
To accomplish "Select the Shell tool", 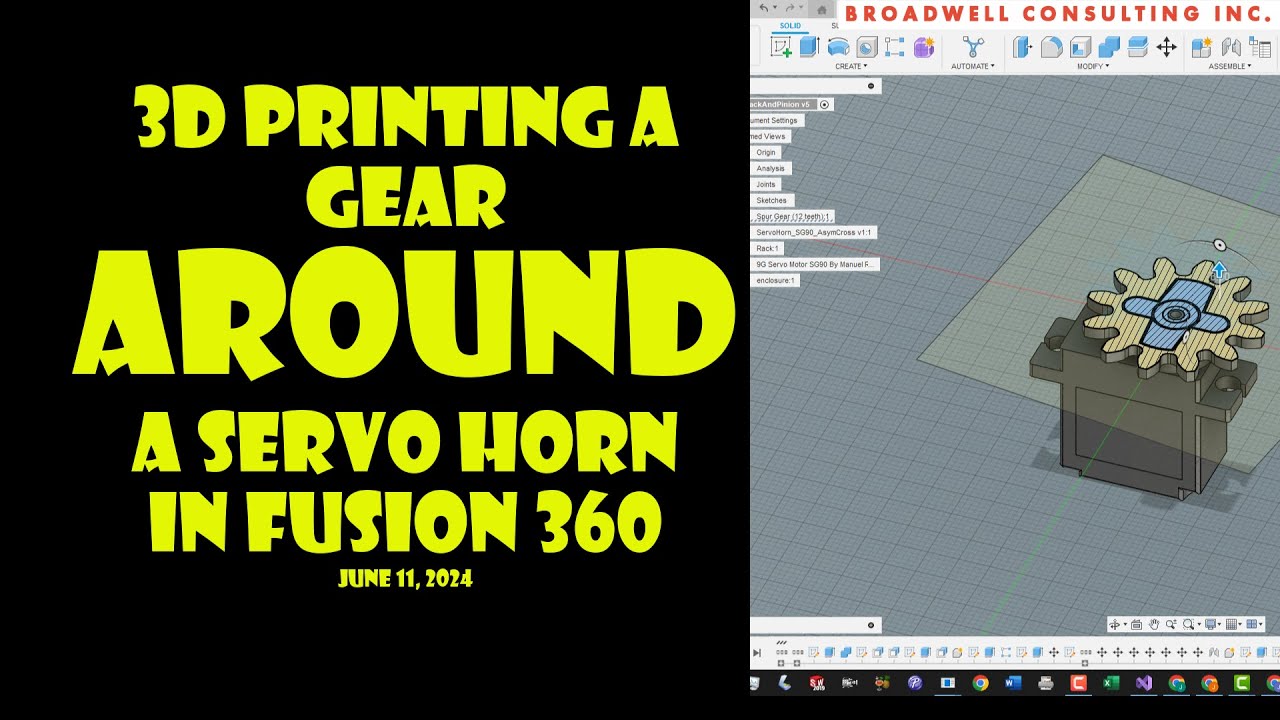I will 1080,47.
